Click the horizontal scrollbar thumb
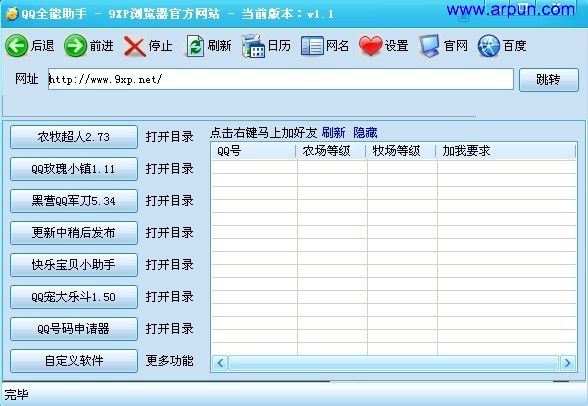The width and height of the screenshot is (588, 406). pos(393,363)
